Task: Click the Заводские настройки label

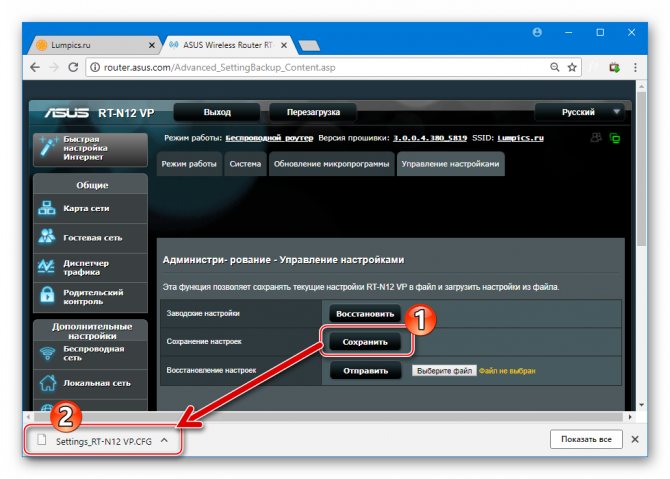Action: coord(203,314)
